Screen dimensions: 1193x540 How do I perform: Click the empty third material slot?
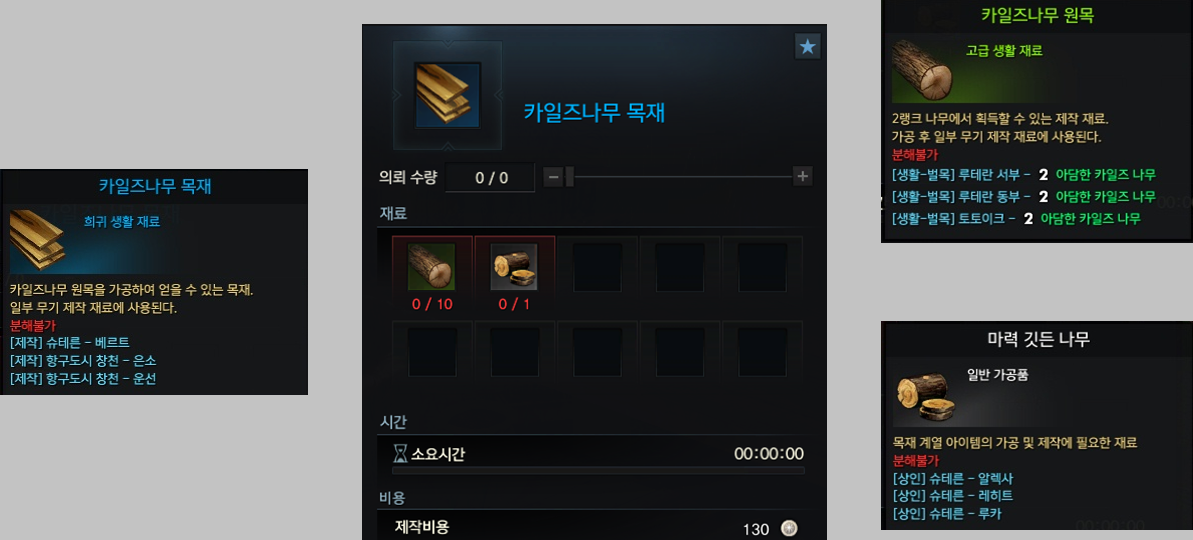click(596, 266)
